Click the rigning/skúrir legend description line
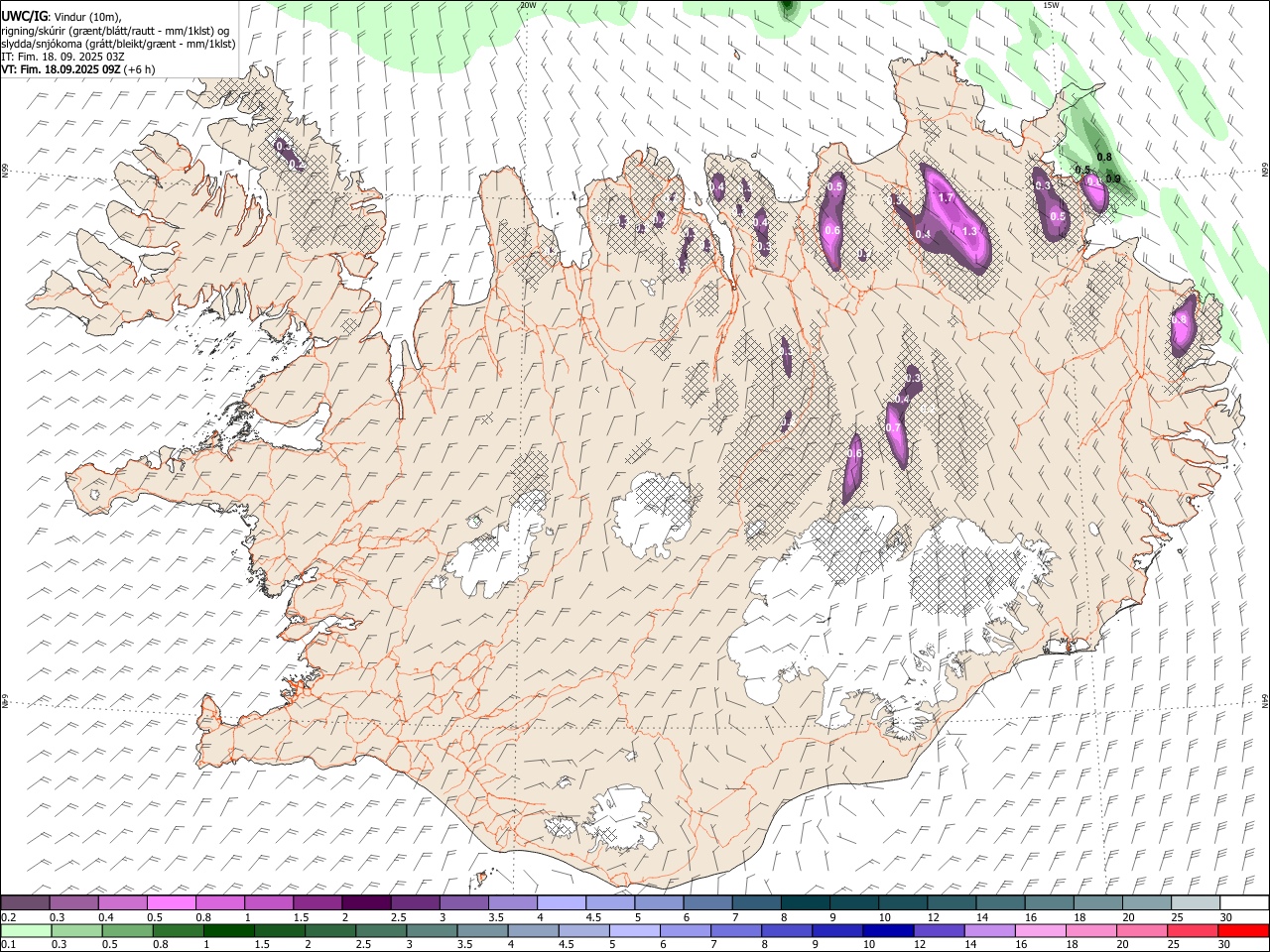 tap(115, 30)
